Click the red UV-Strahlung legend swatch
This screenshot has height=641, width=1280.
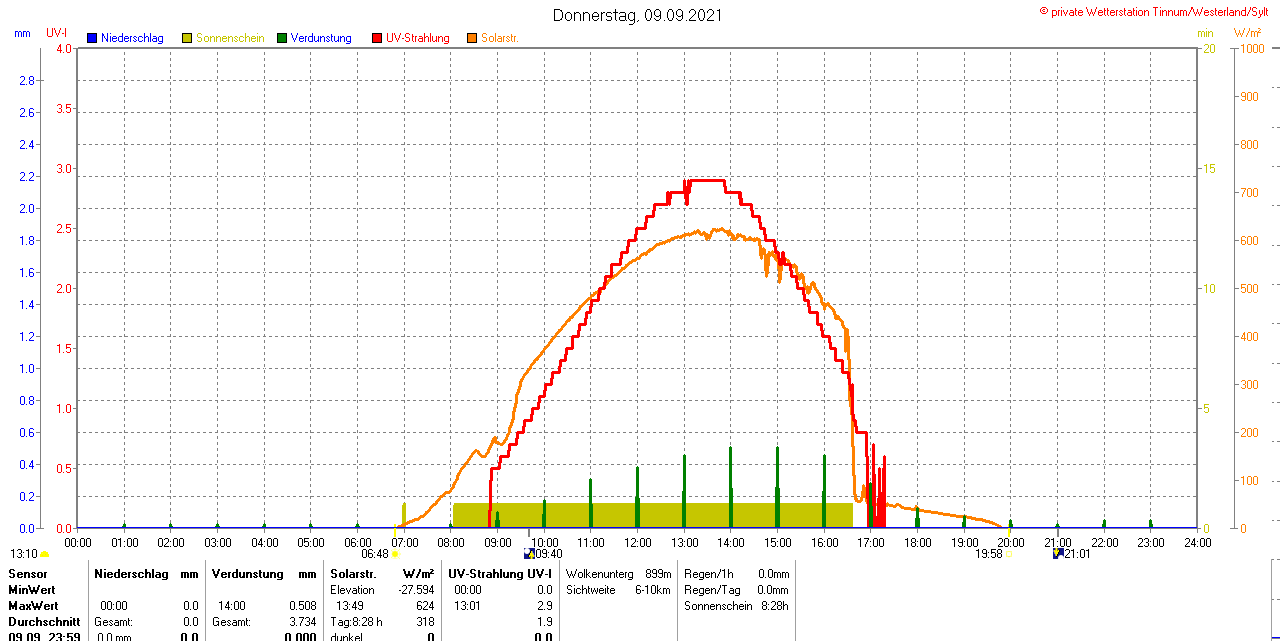click(377, 38)
